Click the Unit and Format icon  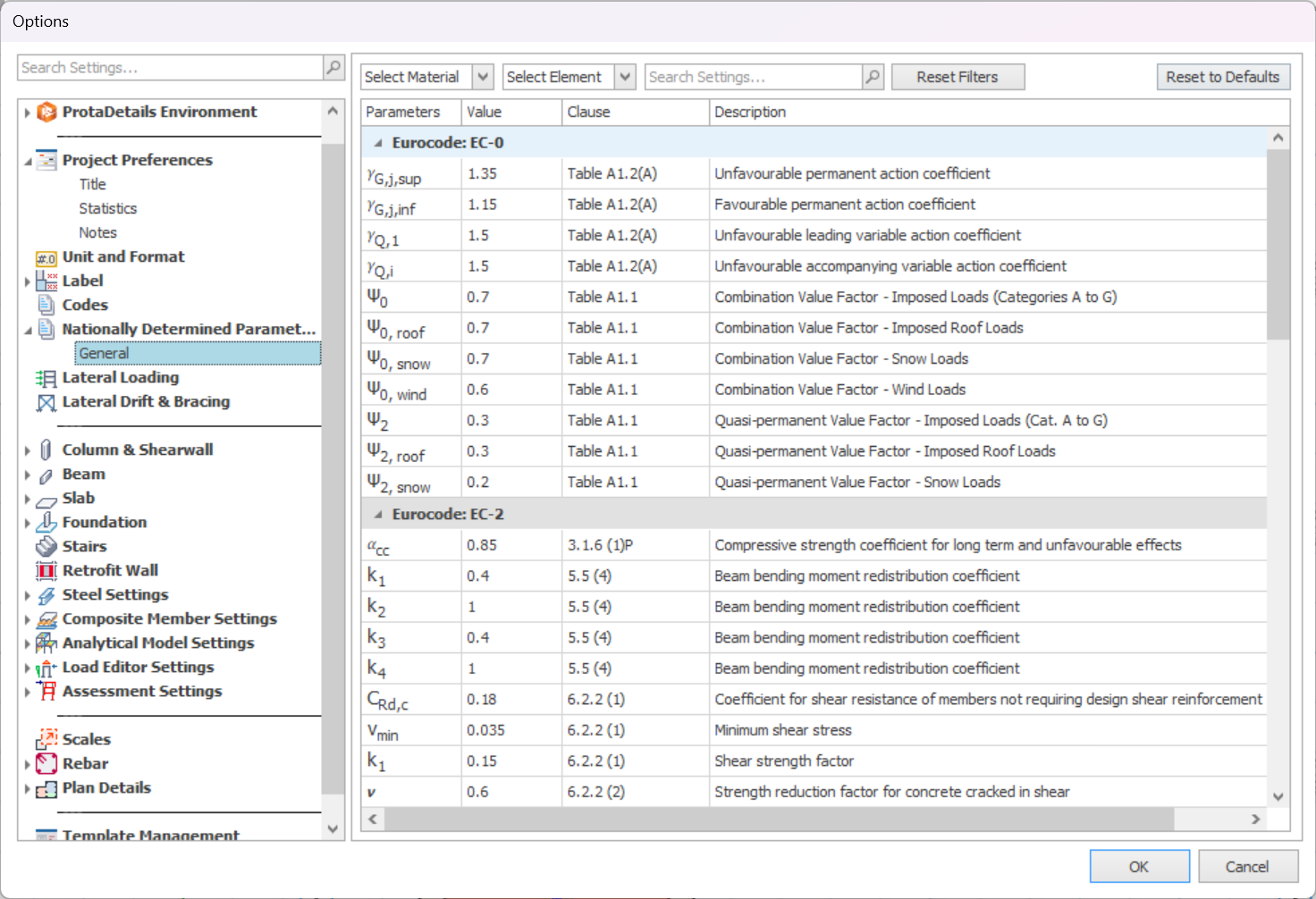46,257
